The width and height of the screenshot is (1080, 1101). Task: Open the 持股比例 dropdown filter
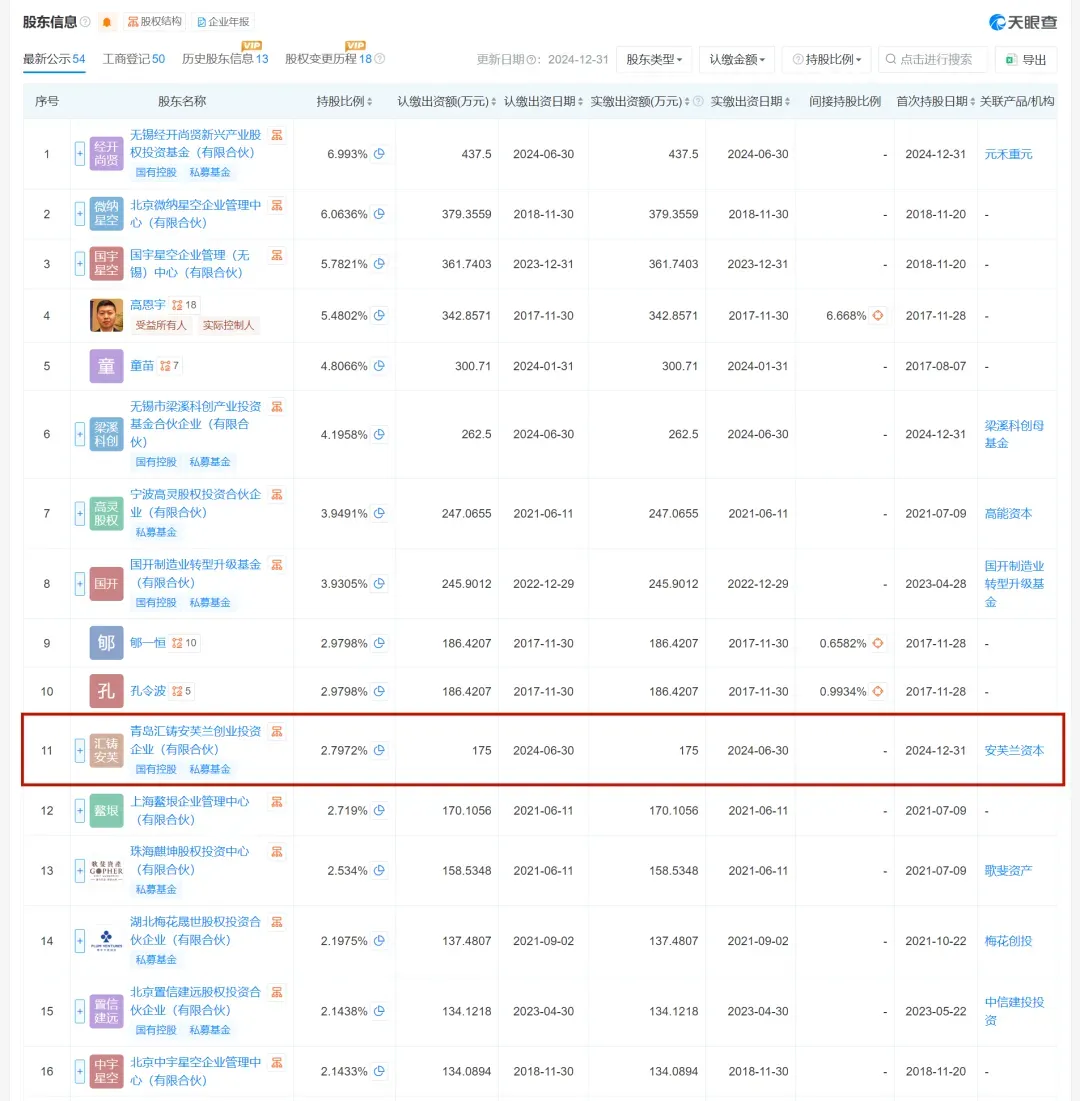[x=827, y=60]
